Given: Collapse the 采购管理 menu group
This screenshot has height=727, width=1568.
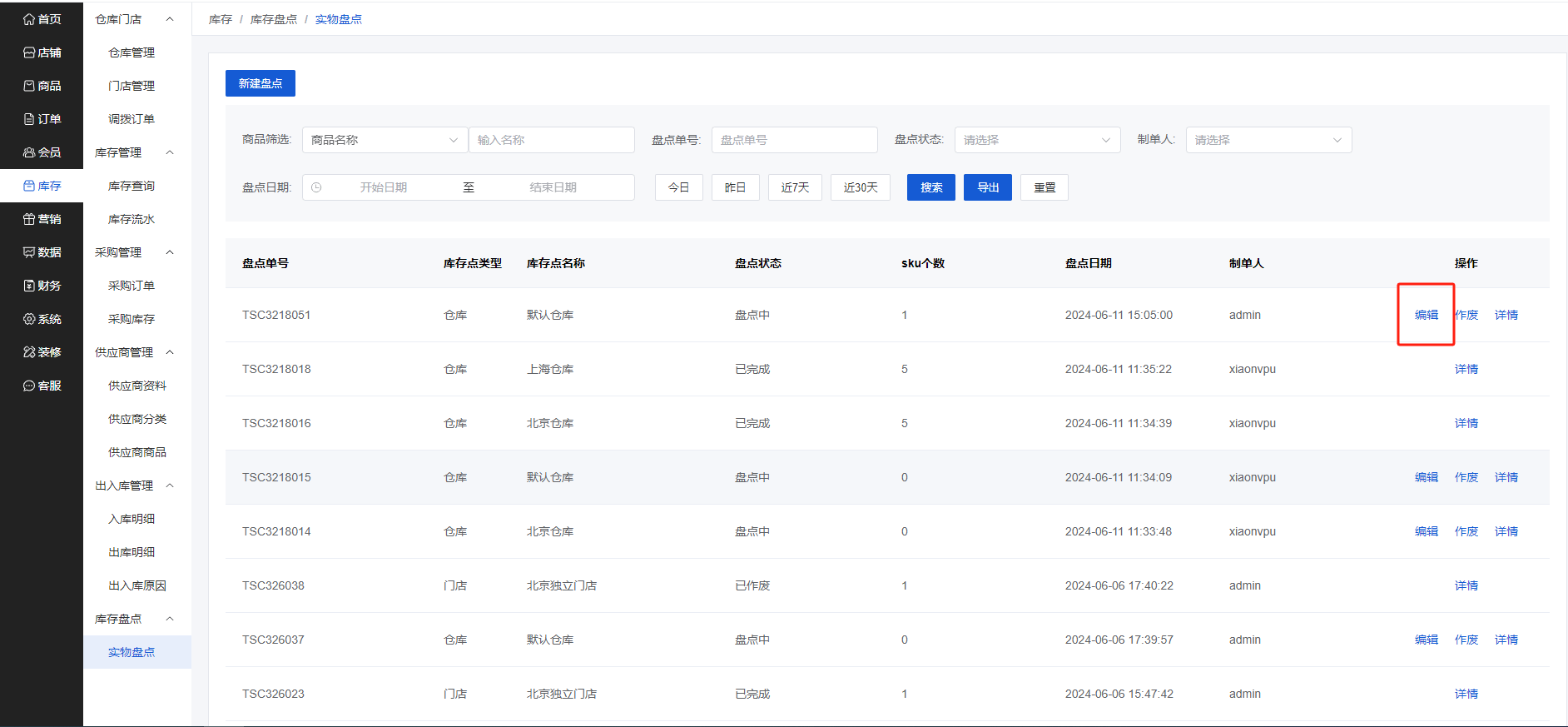Looking at the screenshot, I should 170,252.
